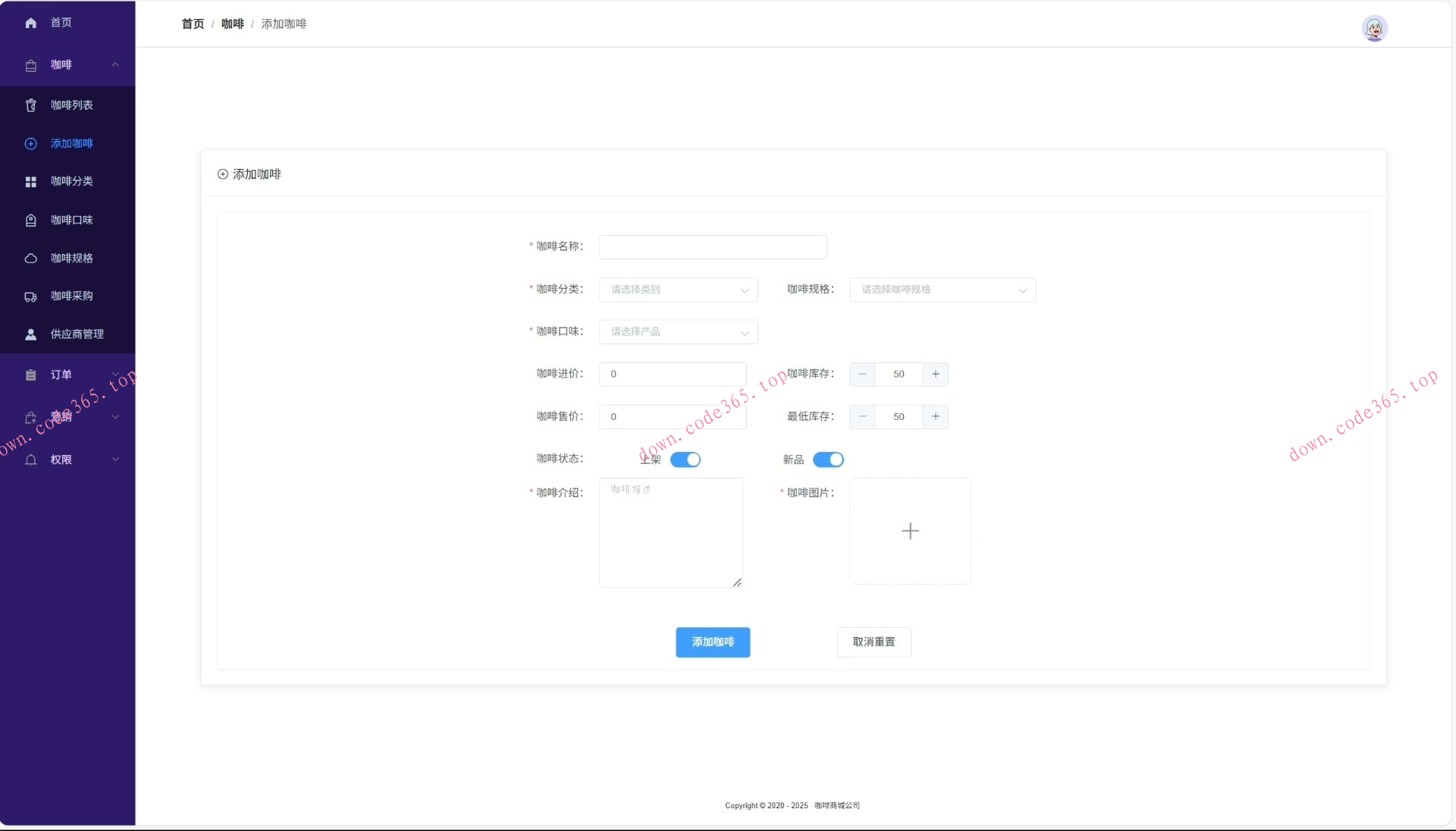Click the 咖啡采购 truck icon
The height and width of the screenshot is (831, 1456).
coord(31,296)
